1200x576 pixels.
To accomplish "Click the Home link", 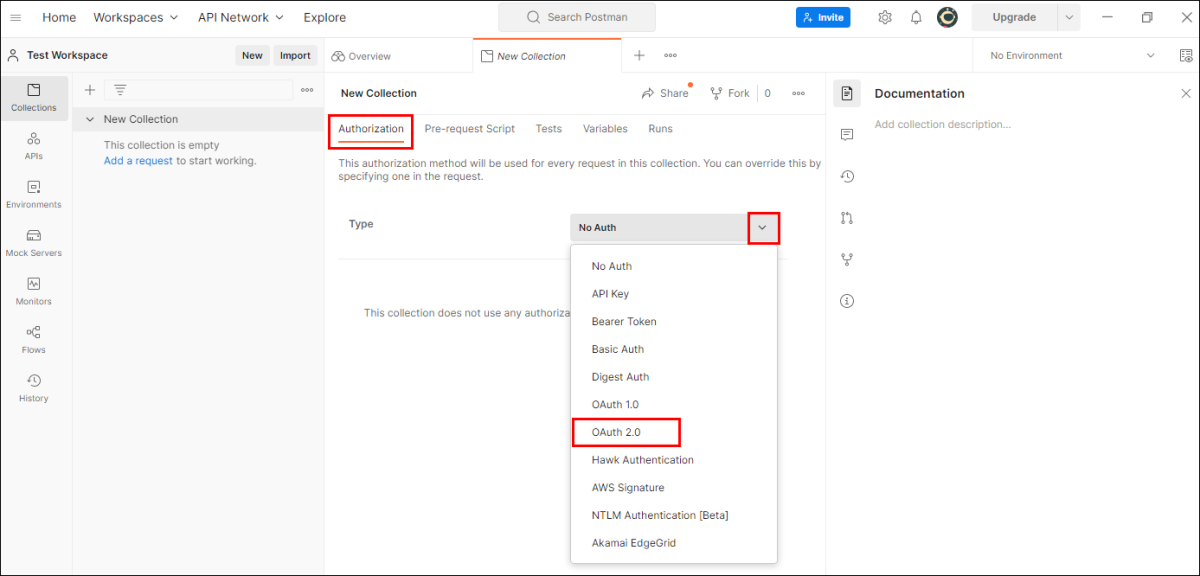I will coord(59,17).
